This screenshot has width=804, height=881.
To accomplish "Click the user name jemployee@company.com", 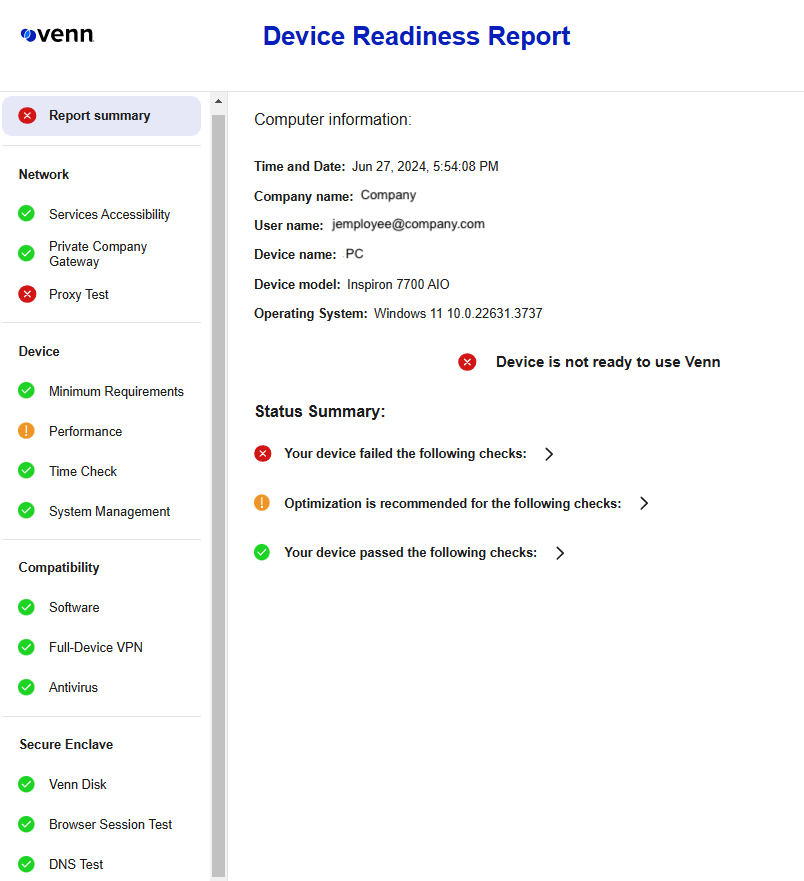I will pyautogui.click(x=408, y=224).
